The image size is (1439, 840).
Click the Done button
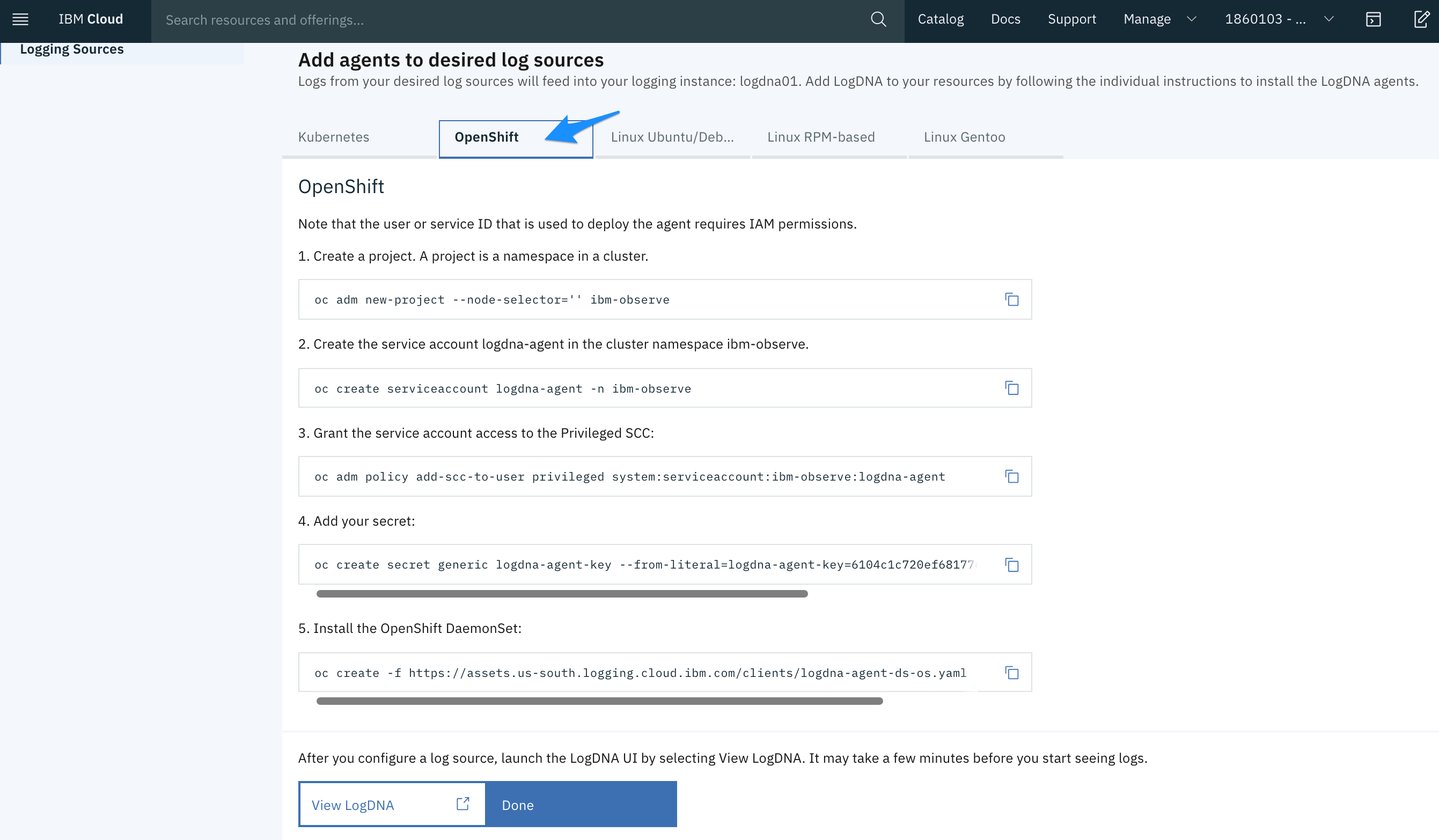[x=582, y=804]
